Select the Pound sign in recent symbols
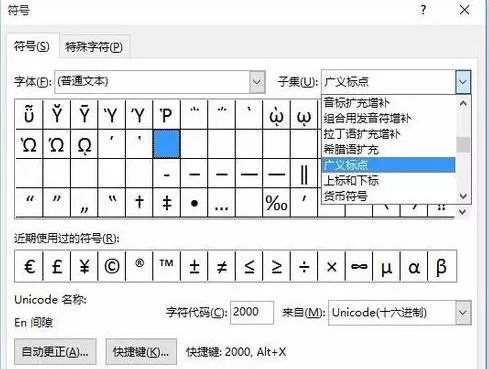The image size is (489, 369). [x=57, y=266]
